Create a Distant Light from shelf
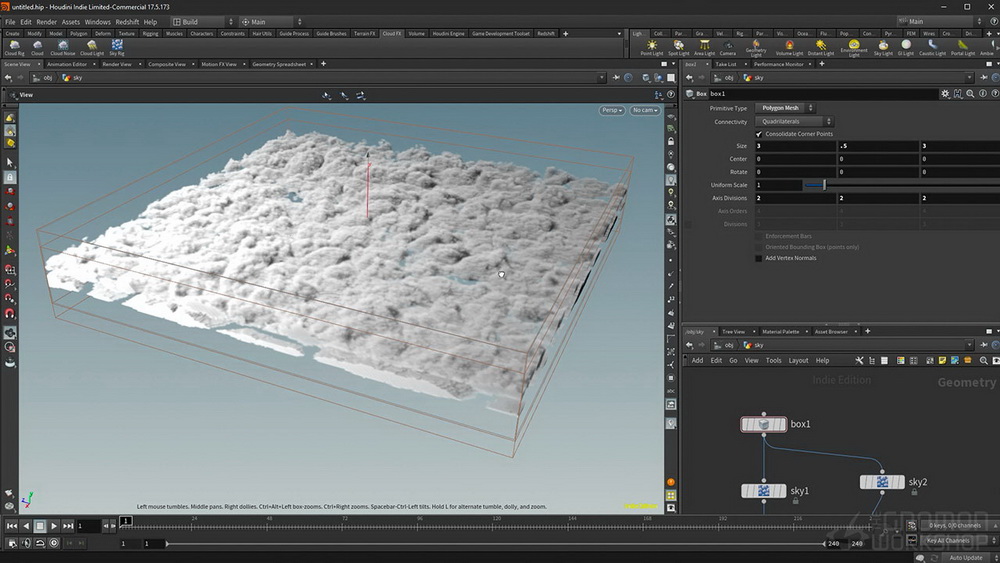 click(x=821, y=48)
